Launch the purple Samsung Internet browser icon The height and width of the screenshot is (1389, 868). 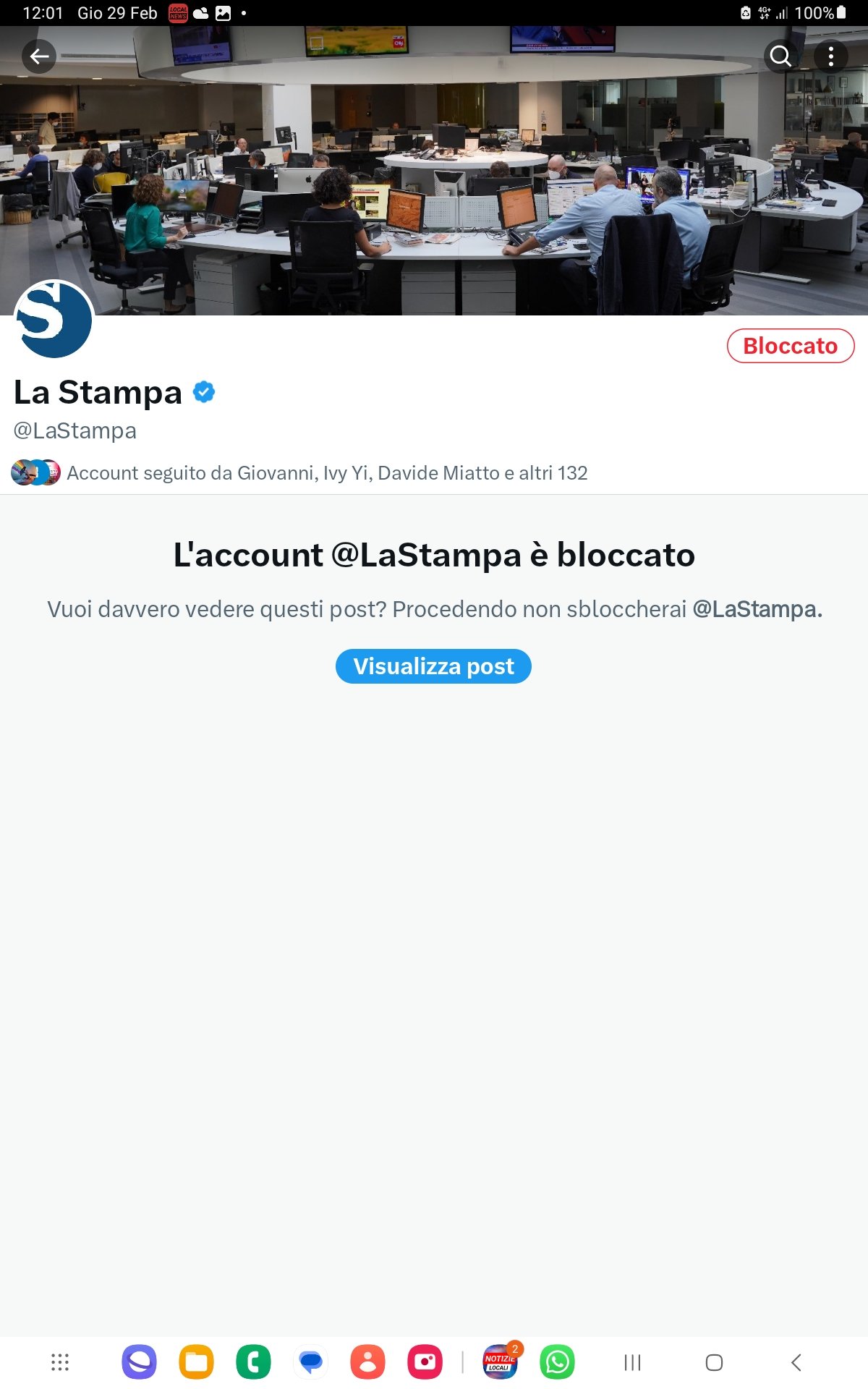(139, 1362)
